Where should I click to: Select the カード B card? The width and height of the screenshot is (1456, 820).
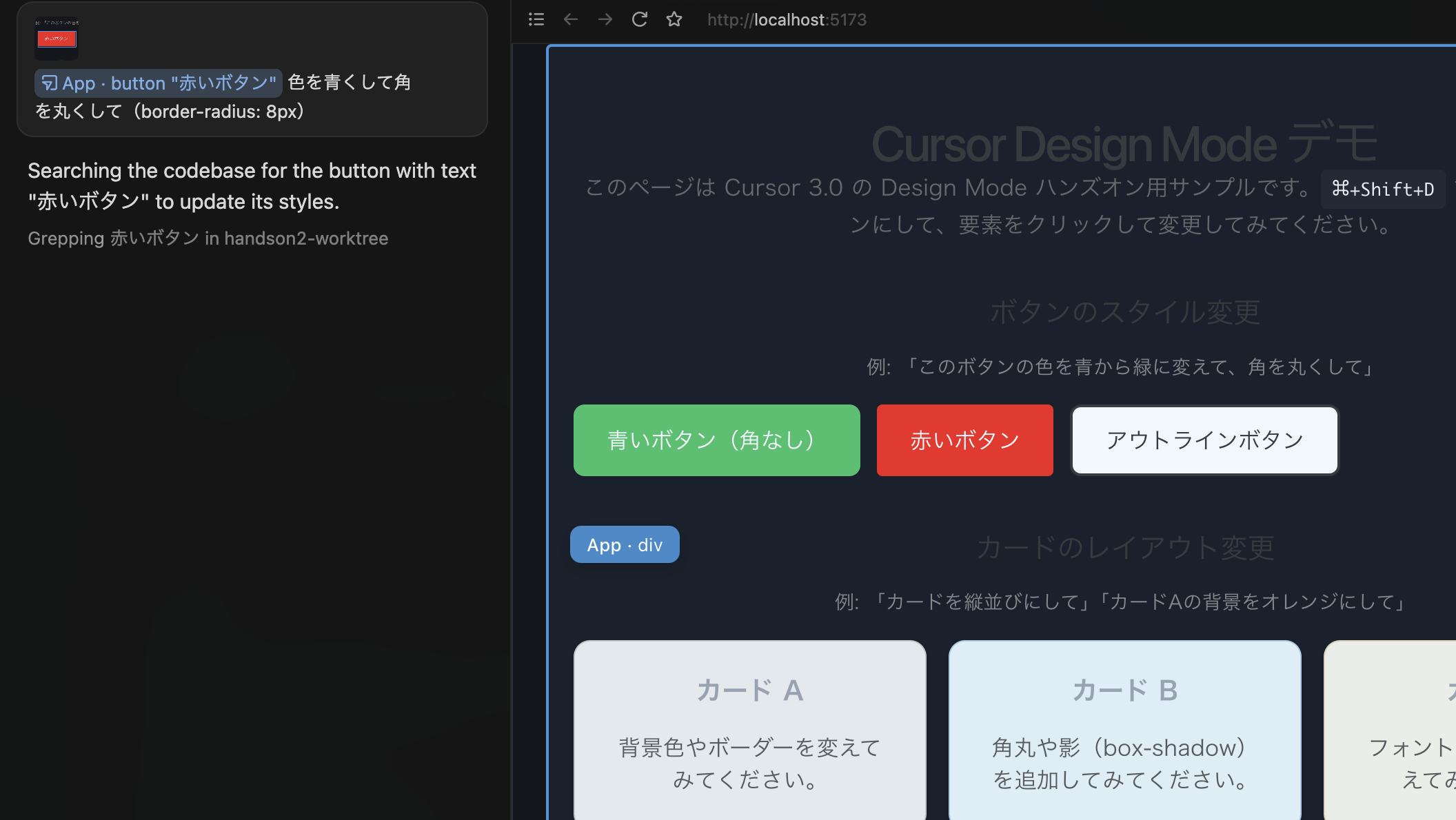(x=1124, y=730)
